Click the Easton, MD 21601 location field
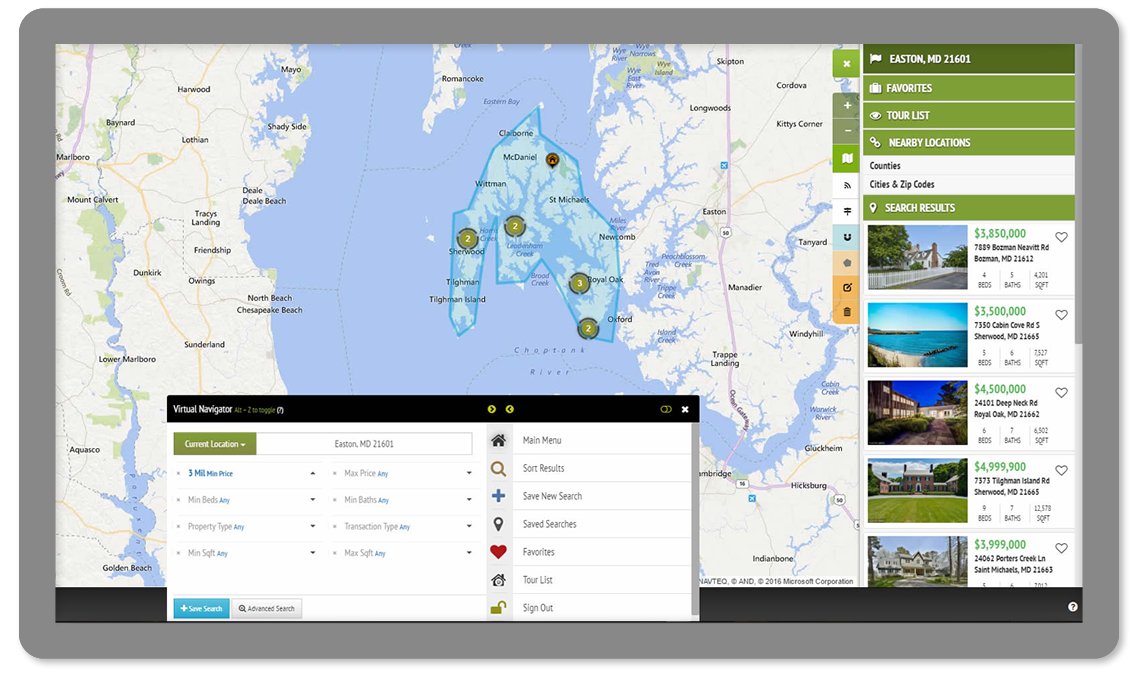The height and width of the screenshot is (675, 1138). coord(364,443)
